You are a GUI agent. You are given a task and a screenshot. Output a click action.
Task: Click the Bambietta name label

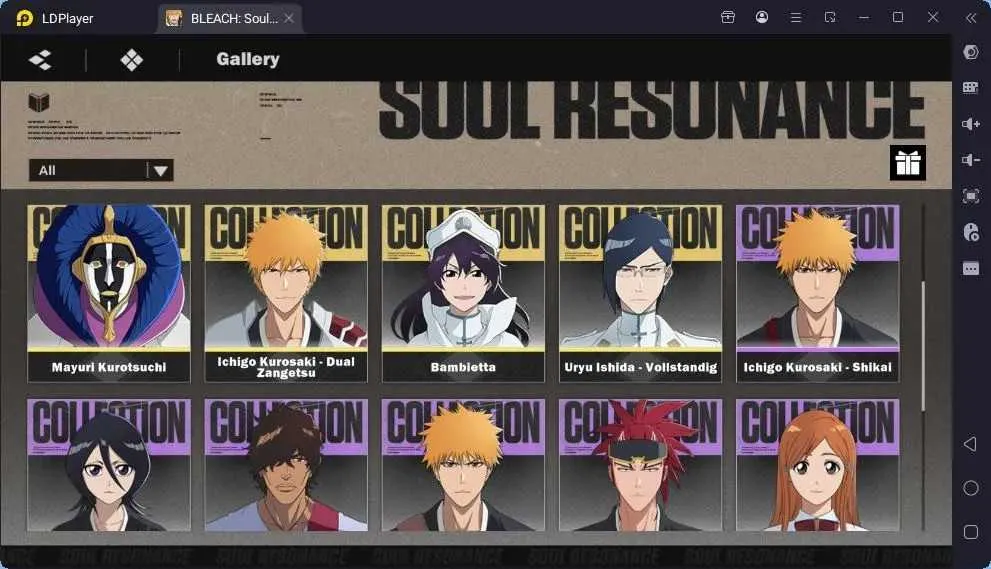pyautogui.click(x=463, y=367)
